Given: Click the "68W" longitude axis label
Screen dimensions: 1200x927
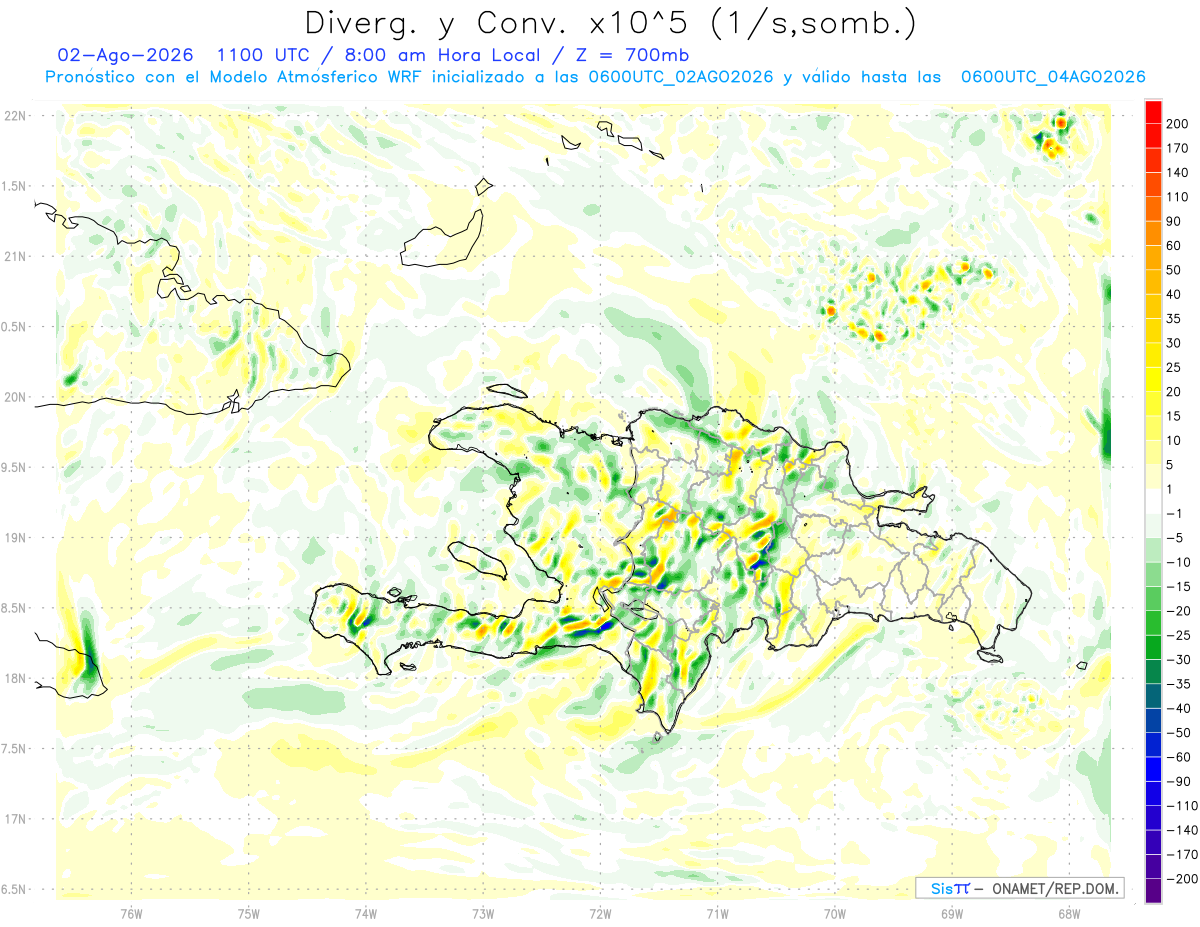Looking at the screenshot, I should click(x=1068, y=913).
